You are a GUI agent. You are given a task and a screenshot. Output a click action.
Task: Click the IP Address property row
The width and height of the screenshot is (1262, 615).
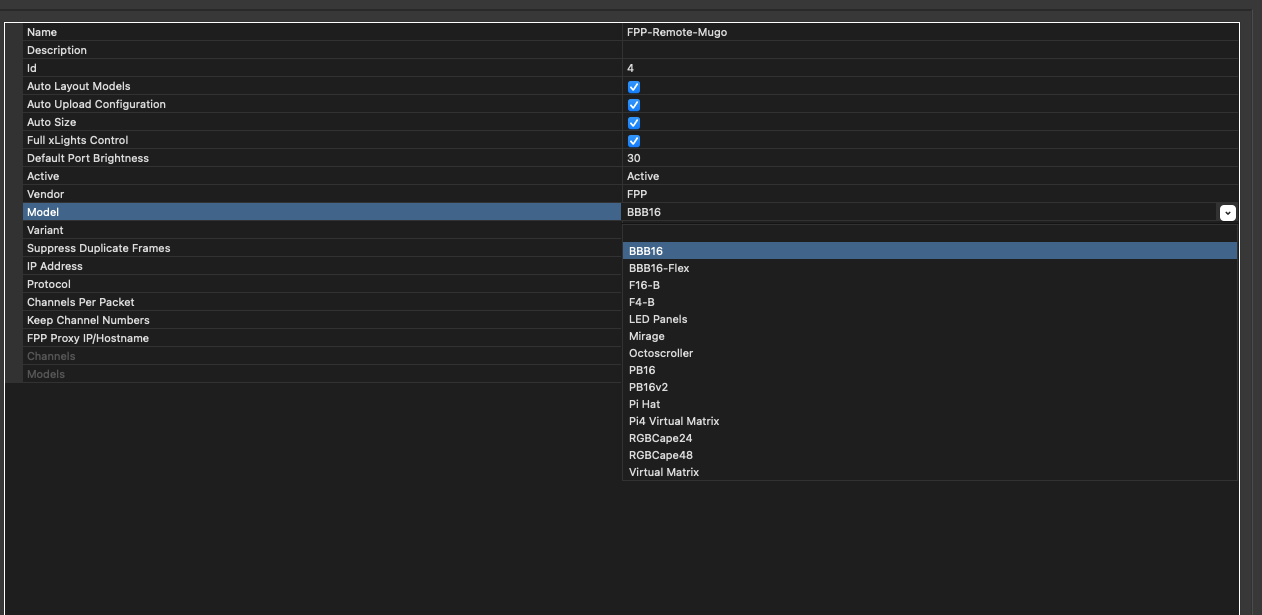(300, 266)
